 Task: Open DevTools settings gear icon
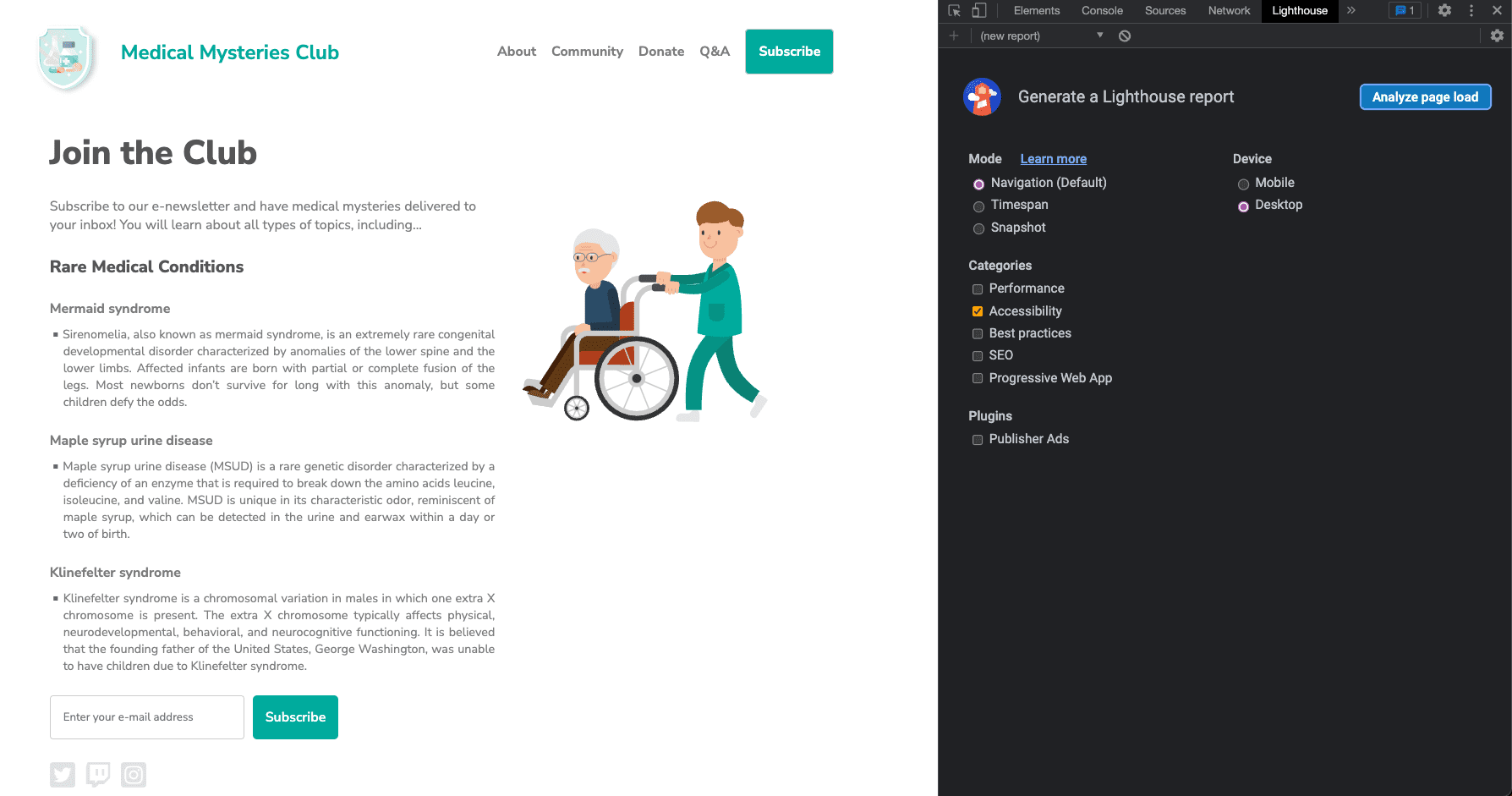click(1444, 11)
